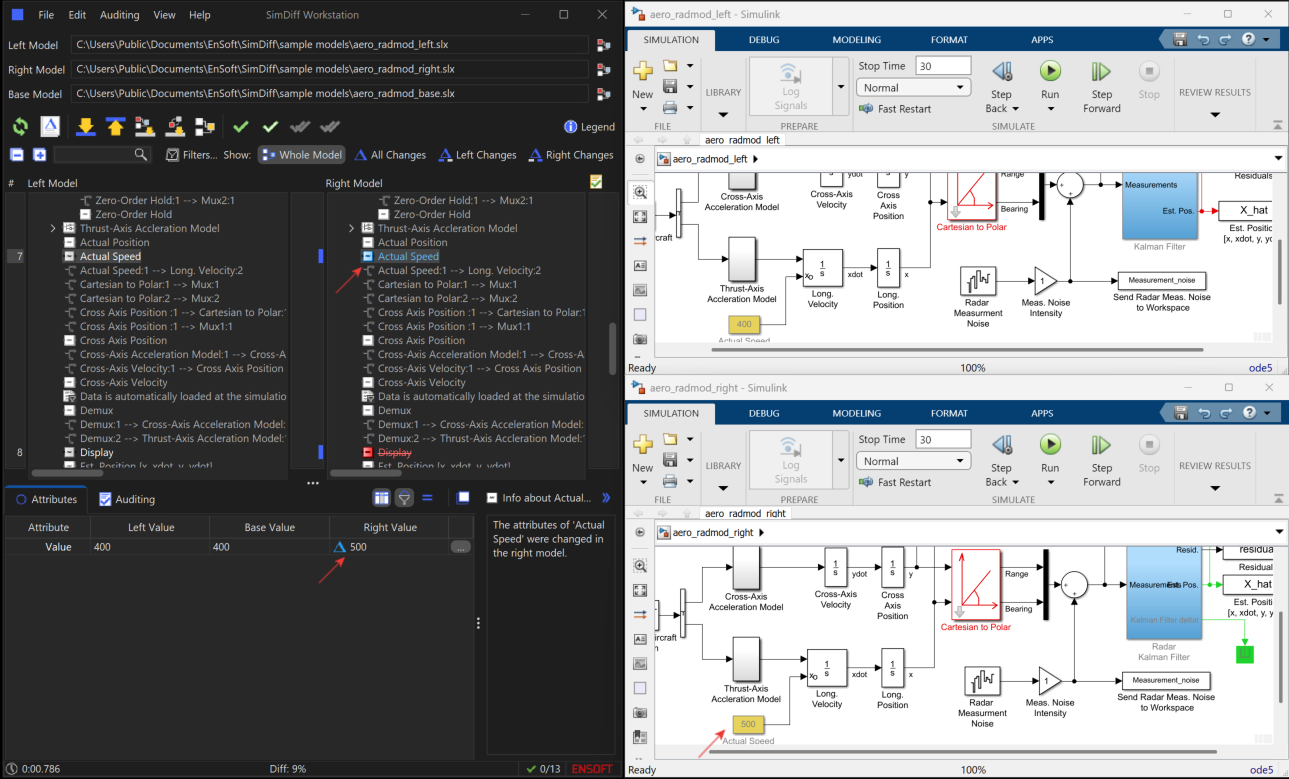
Task: Select Display in the Left Model tree
Action: click(97, 452)
